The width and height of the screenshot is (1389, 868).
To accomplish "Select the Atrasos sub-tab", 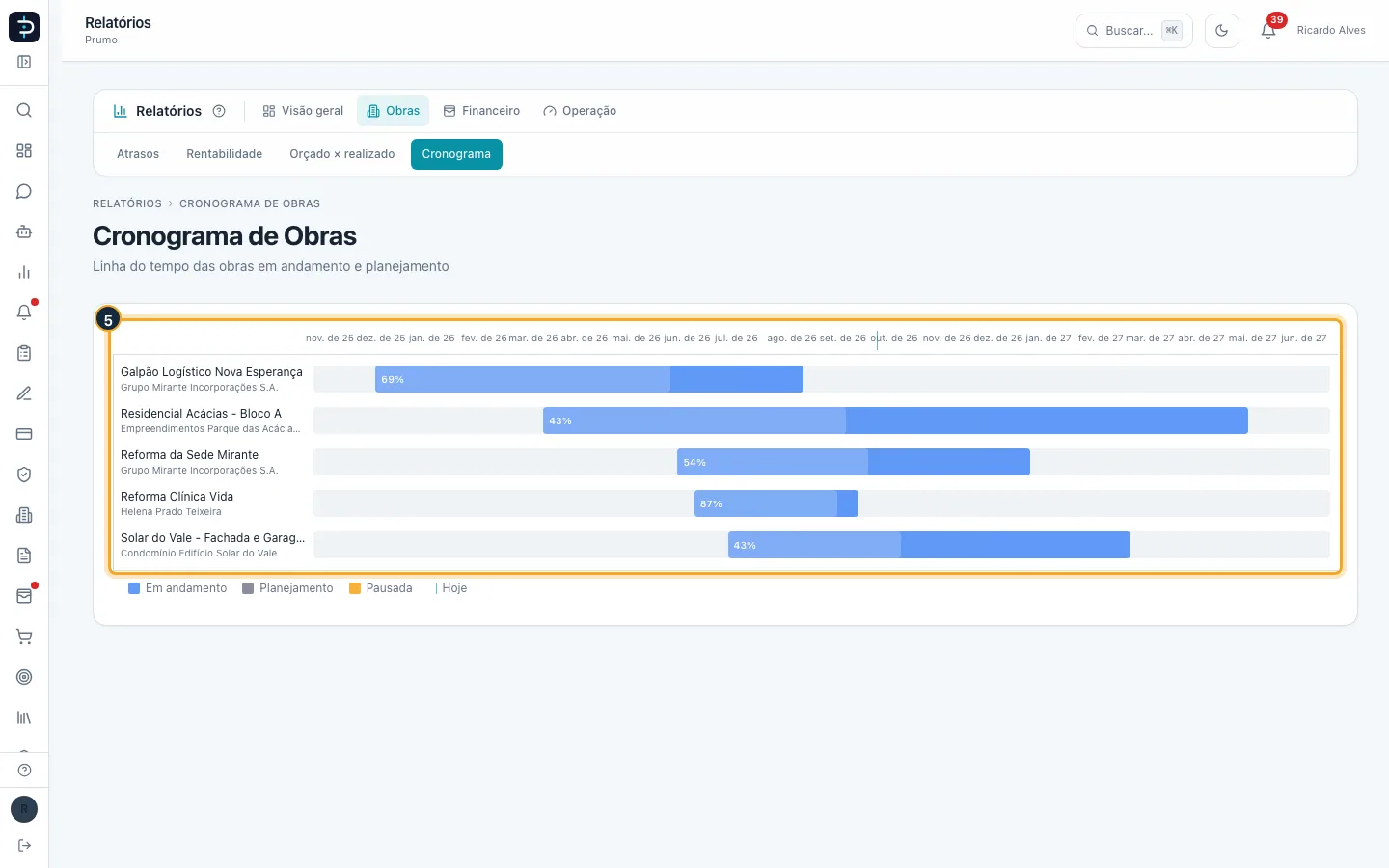I will [x=138, y=154].
